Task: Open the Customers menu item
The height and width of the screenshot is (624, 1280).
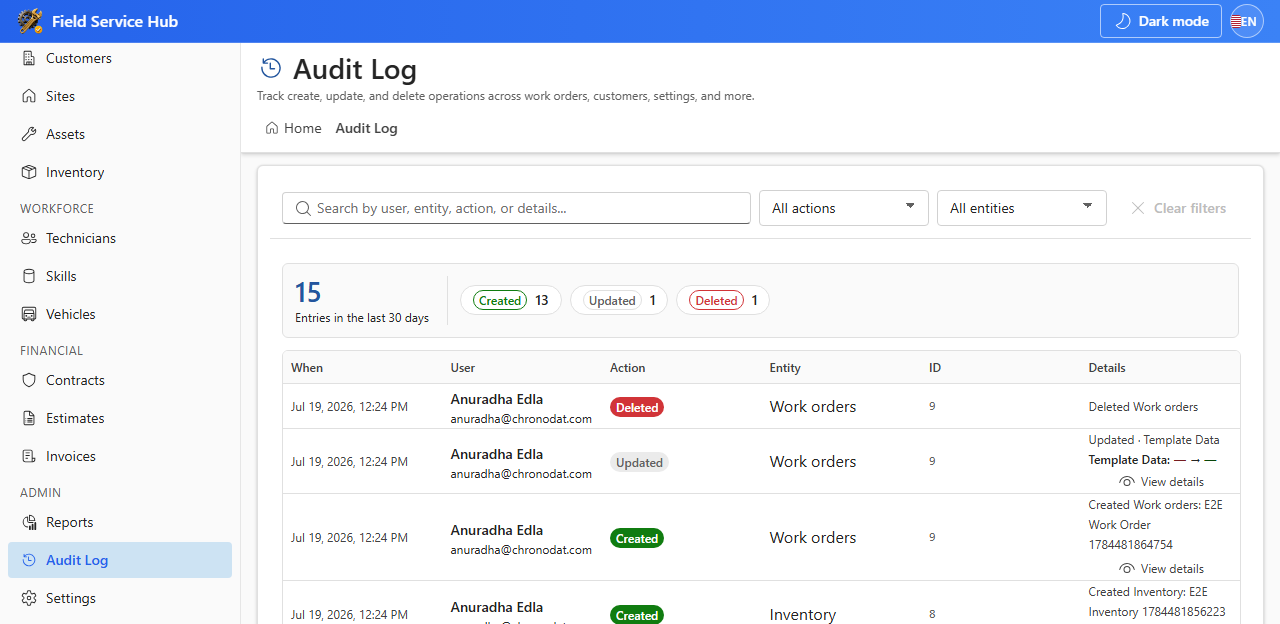Action: tap(120, 58)
